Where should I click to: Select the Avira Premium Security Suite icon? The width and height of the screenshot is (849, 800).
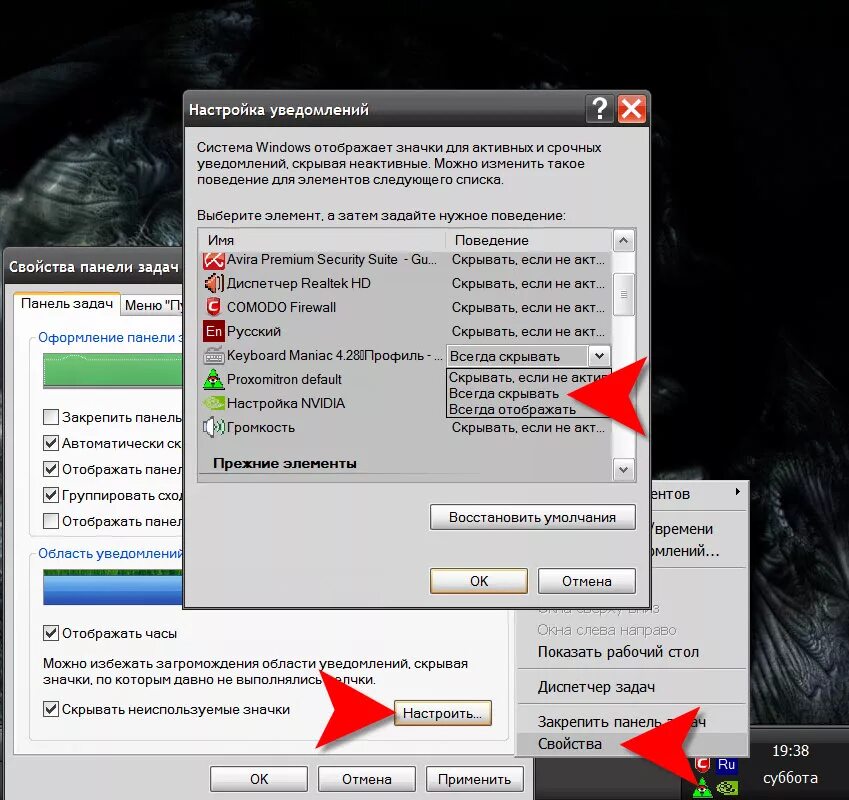[x=213, y=260]
